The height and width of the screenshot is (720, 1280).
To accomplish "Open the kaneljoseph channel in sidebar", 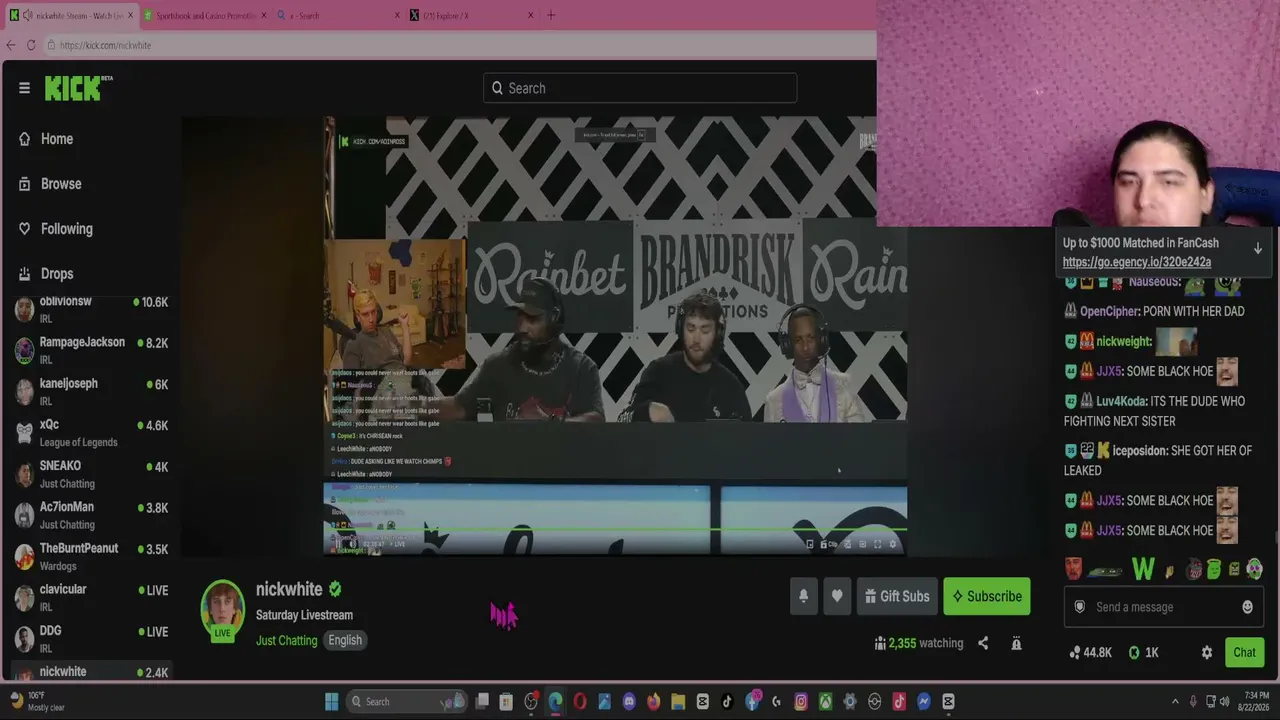I will (91, 391).
